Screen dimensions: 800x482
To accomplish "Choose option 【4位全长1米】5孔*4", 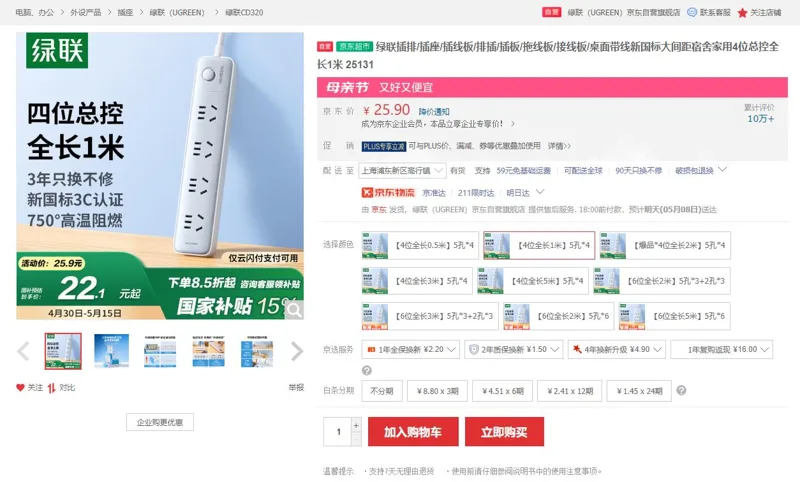I will pyautogui.click(x=539, y=245).
